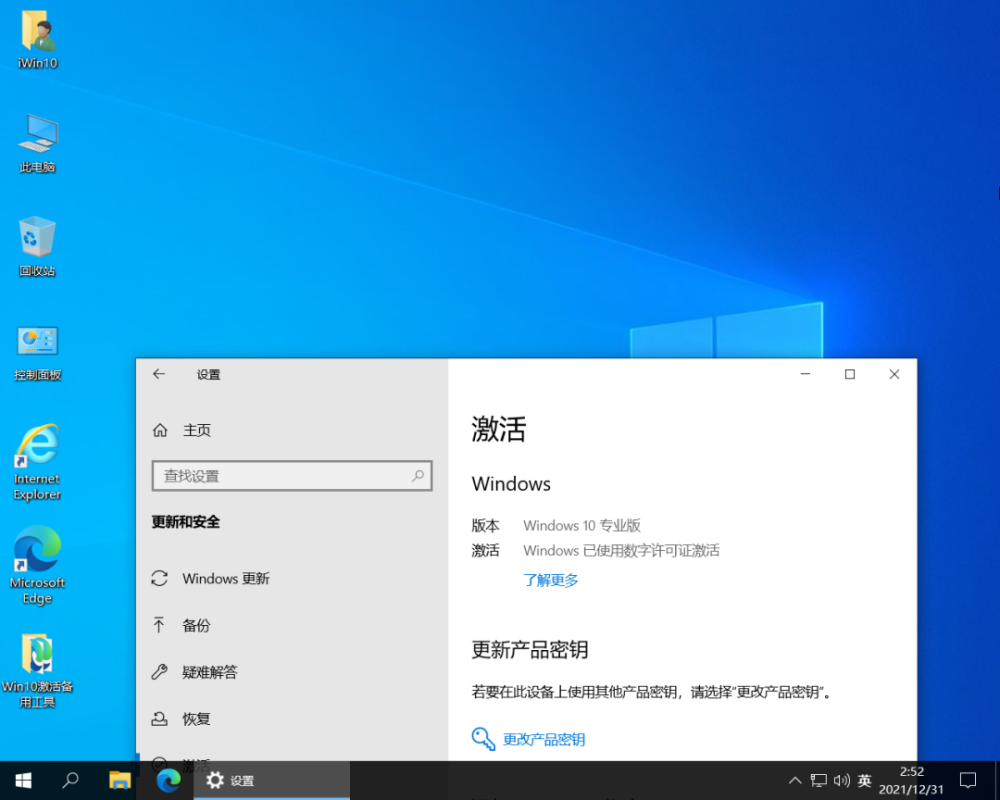The width and height of the screenshot is (1000, 800).
Task: Open the notification center icon
Action: (x=968, y=780)
